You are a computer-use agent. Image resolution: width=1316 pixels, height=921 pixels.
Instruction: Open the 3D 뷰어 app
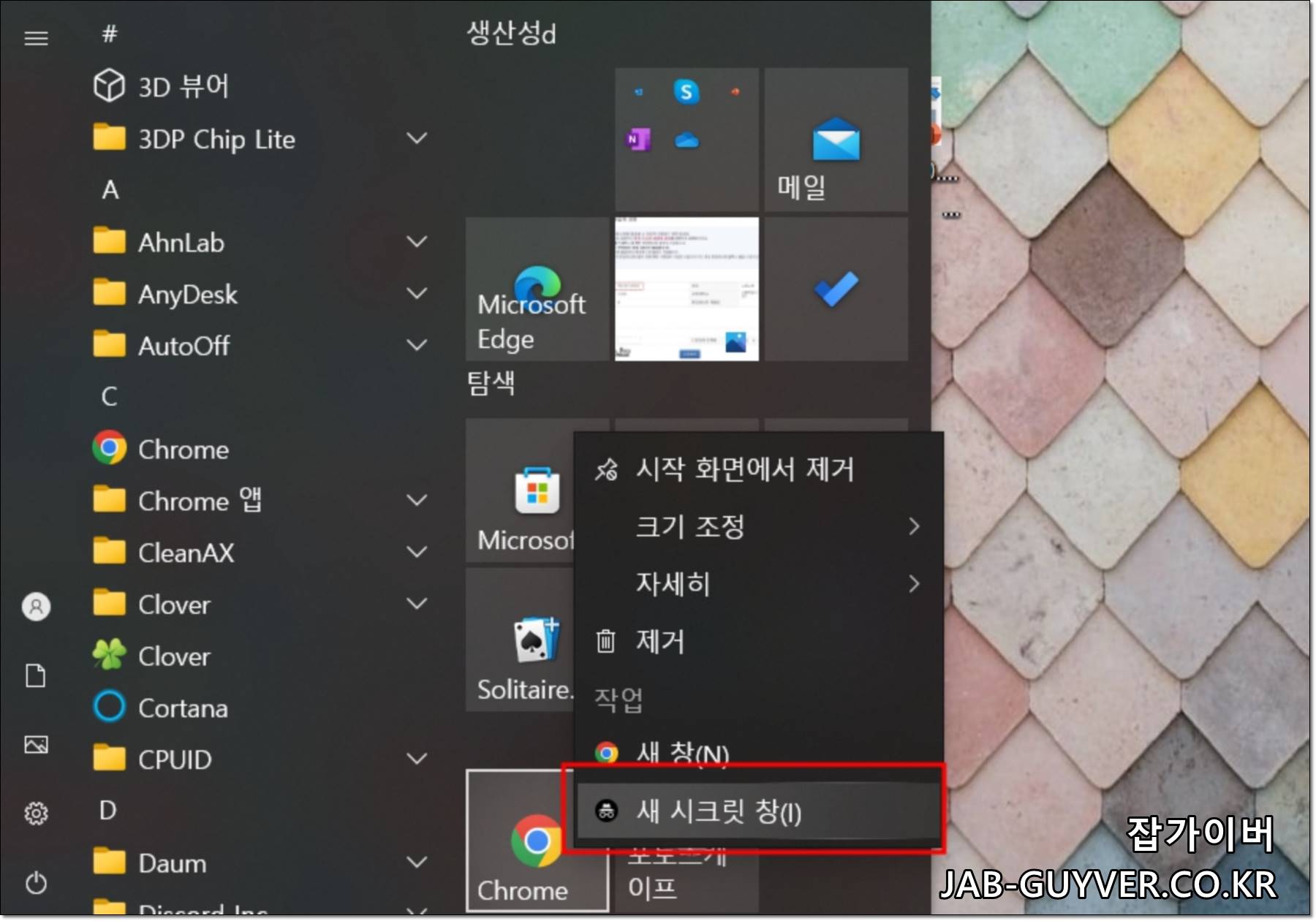(162, 86)
